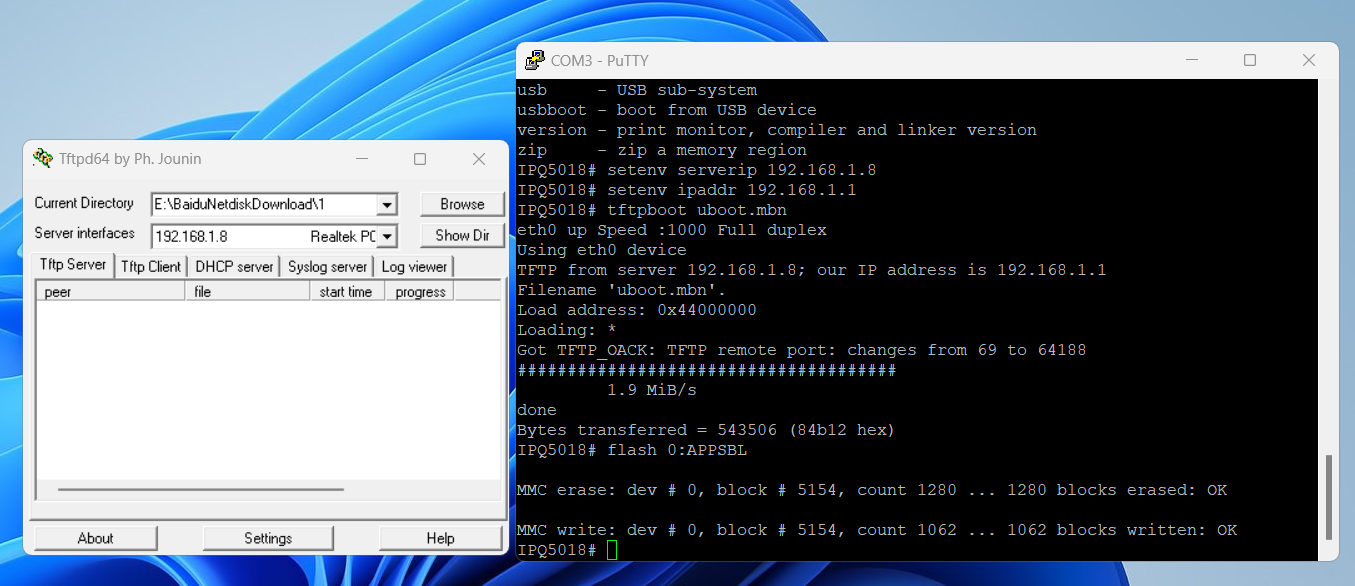
Task: Expand the Current Directory dropdown
Action: pyautogui.click(x=386, y=205)
